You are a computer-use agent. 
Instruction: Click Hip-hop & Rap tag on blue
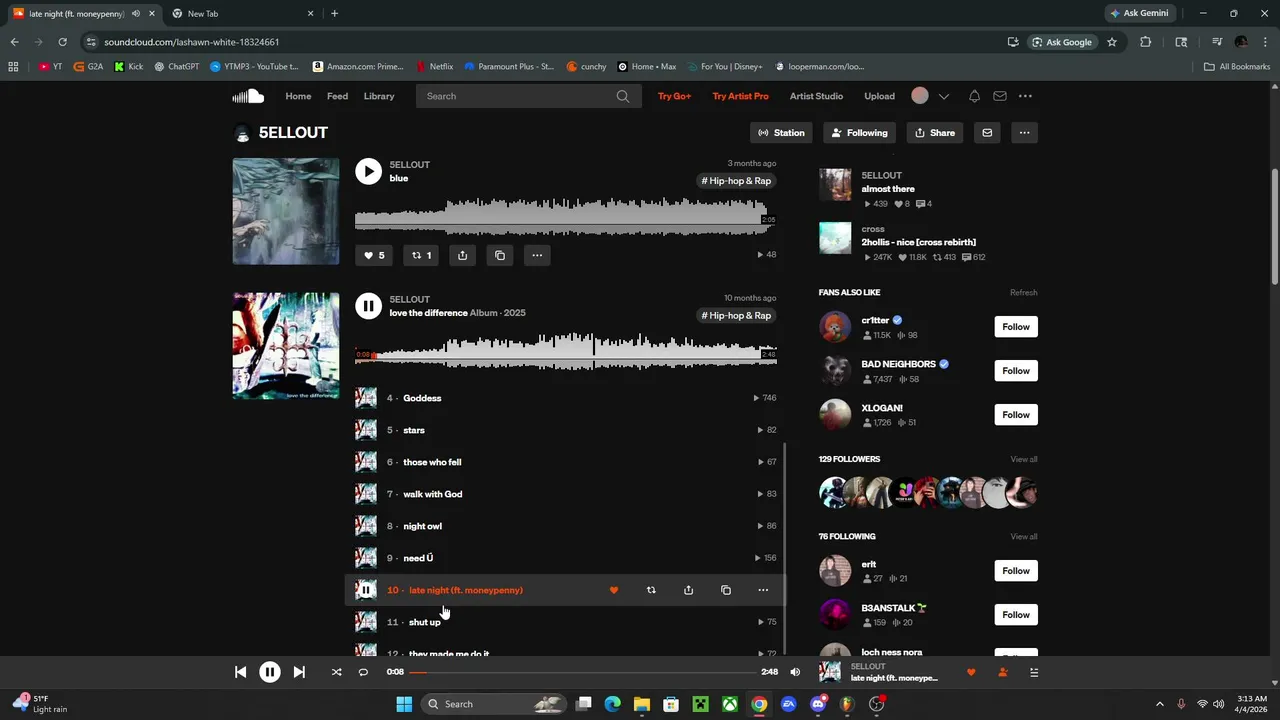[x=737, y=181]
